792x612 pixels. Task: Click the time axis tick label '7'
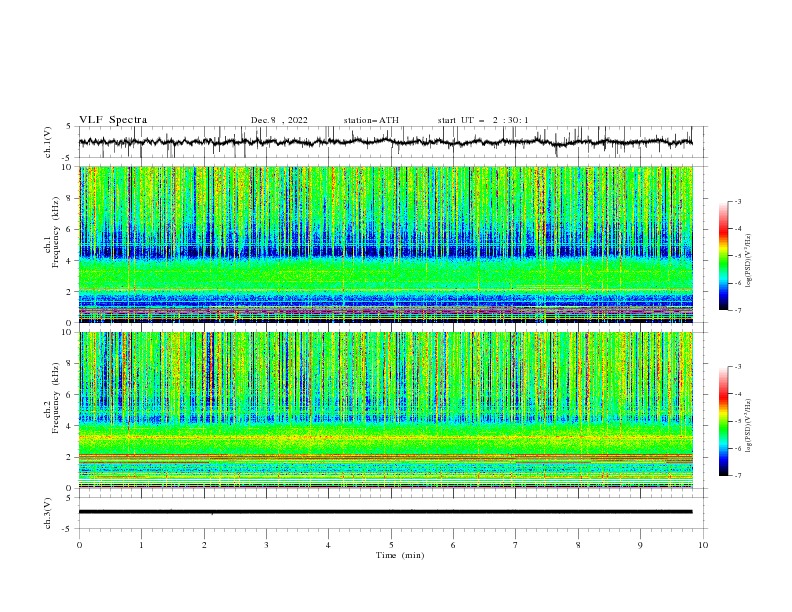pyautogui.click(x=516, y=545)
